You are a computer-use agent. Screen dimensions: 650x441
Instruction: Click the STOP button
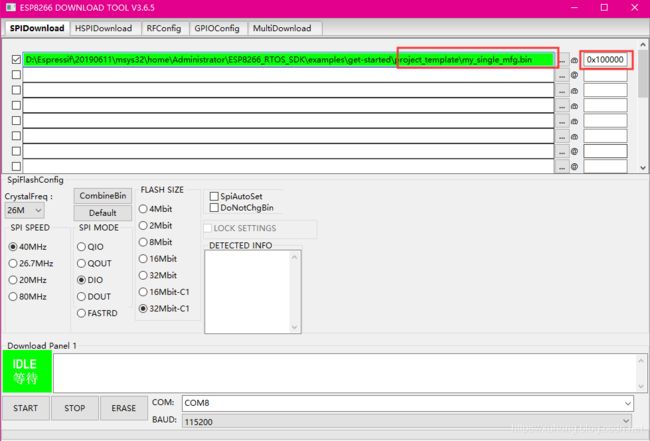point(75,408)
